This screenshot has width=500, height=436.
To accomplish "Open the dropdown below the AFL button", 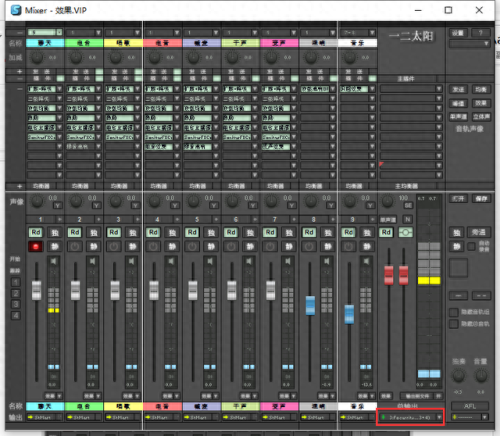I will 470,417.
